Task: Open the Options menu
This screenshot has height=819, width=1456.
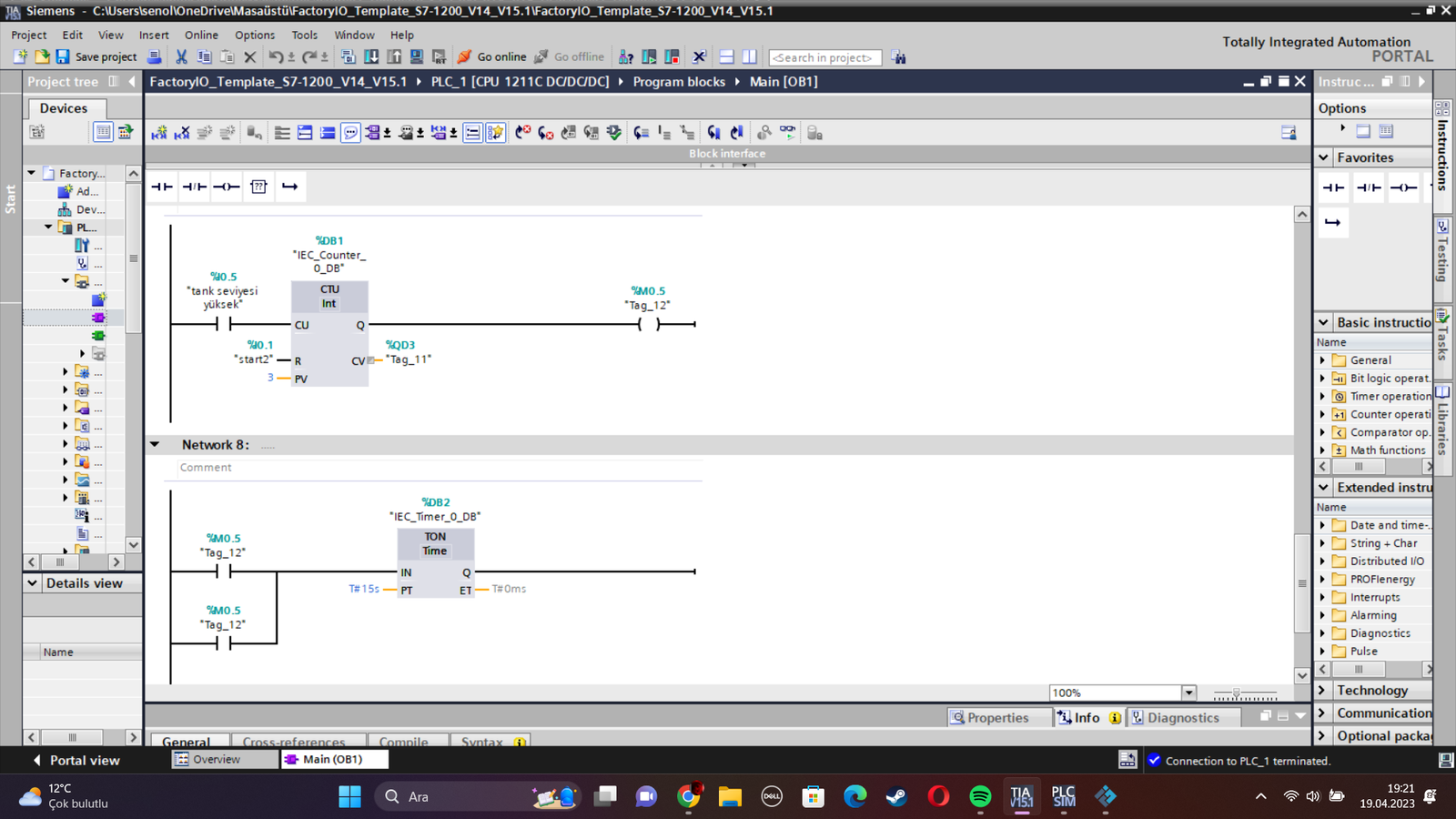Action: [255, 35]
